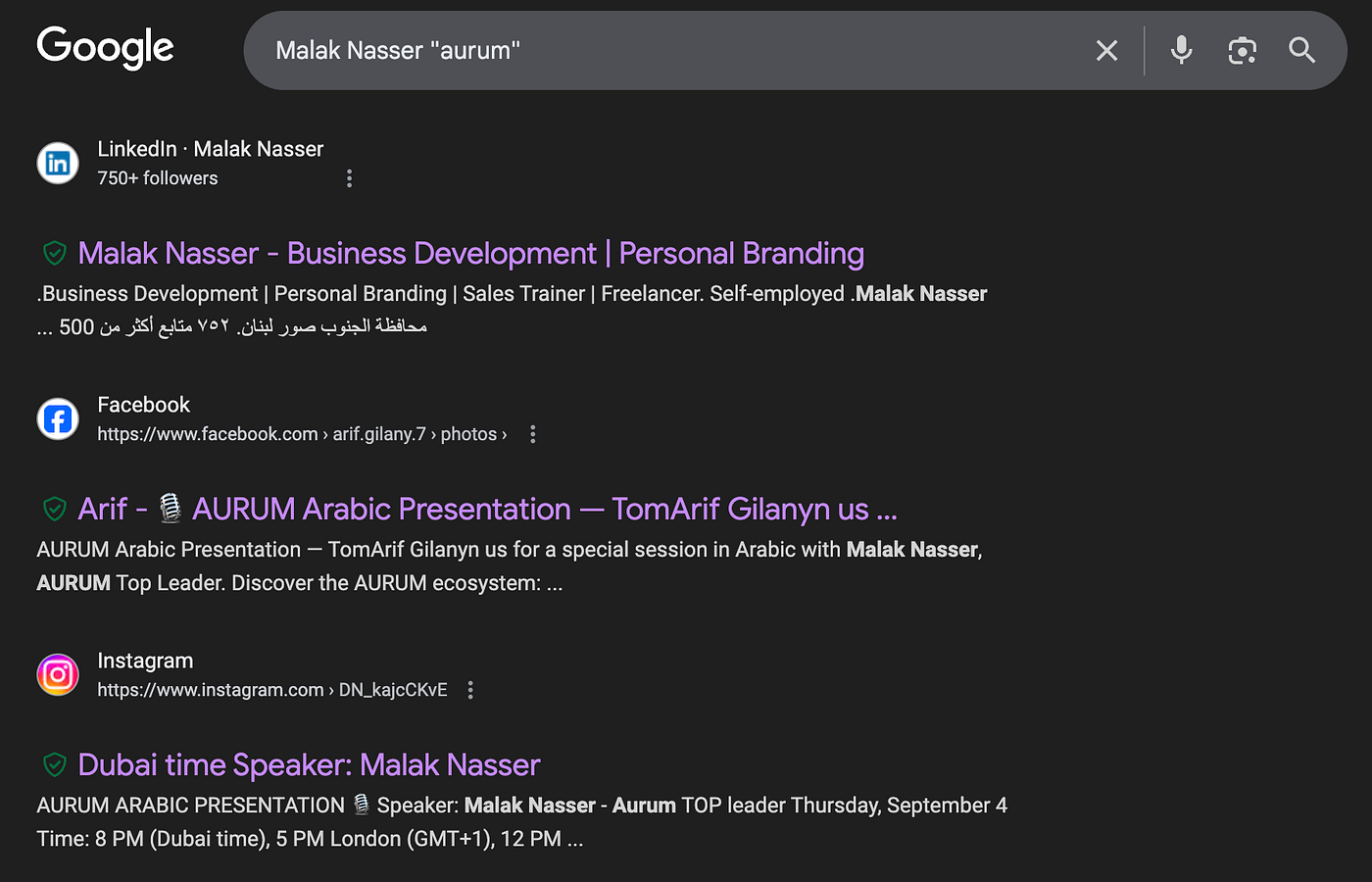The height and width of the screenshot is (882, 1372).
Task: Submit search with magnifying glass icon
Action: tap(1301, 50)
